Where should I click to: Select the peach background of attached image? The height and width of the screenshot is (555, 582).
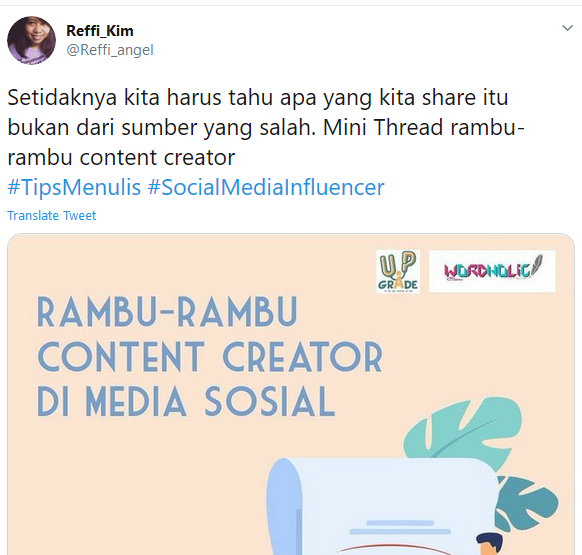[148, 483]
